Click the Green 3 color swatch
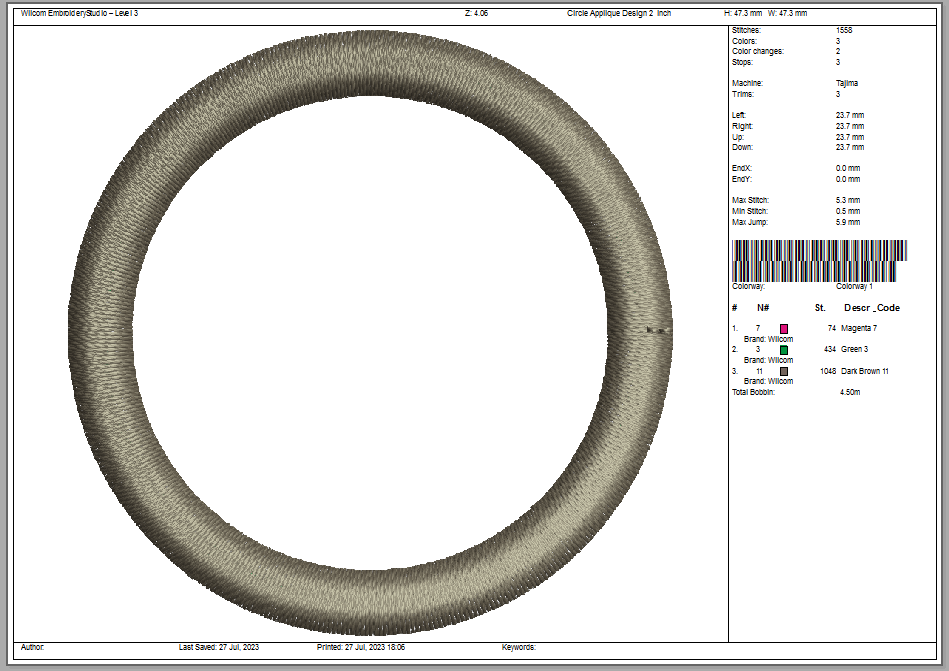The width and height of the screenshot is (949, 671). point(784,350)
